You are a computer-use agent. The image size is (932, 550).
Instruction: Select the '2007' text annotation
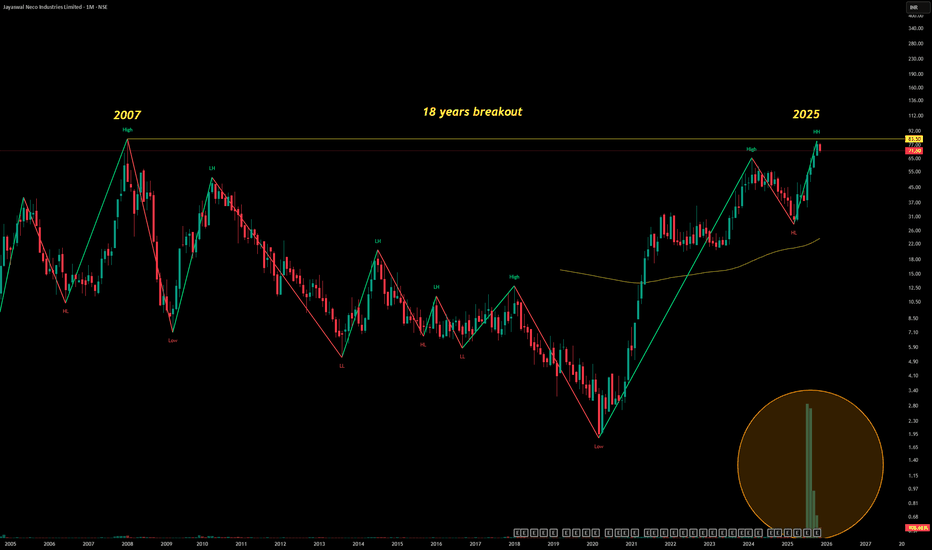pyautogui.click(x=127, y=116)
